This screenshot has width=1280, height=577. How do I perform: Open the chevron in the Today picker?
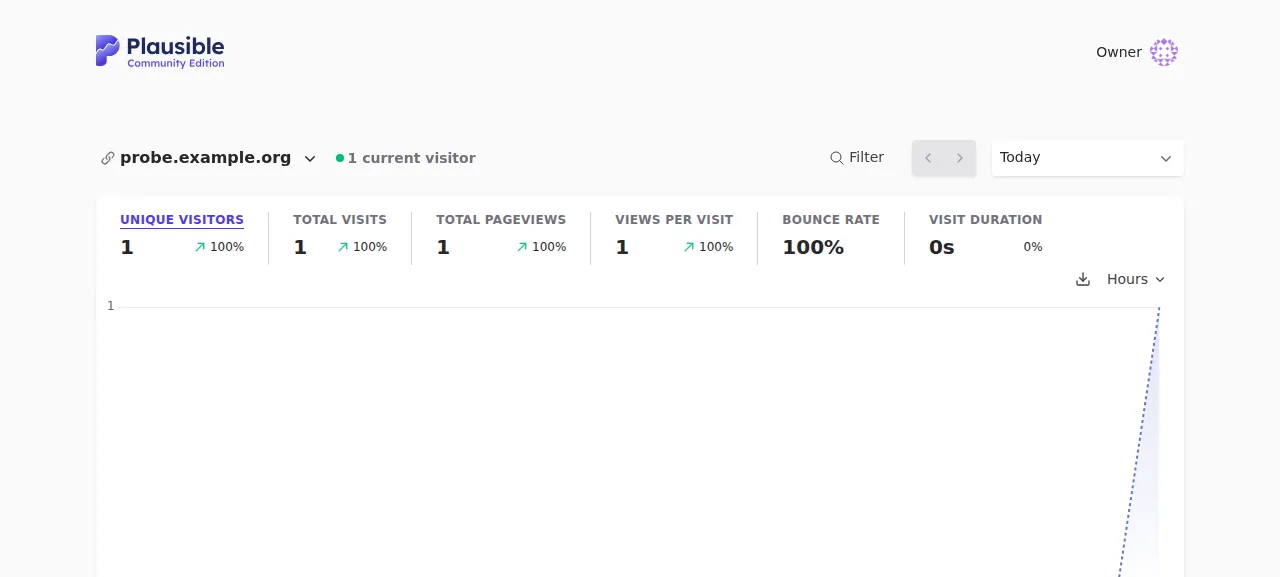tap(1166, 159)
